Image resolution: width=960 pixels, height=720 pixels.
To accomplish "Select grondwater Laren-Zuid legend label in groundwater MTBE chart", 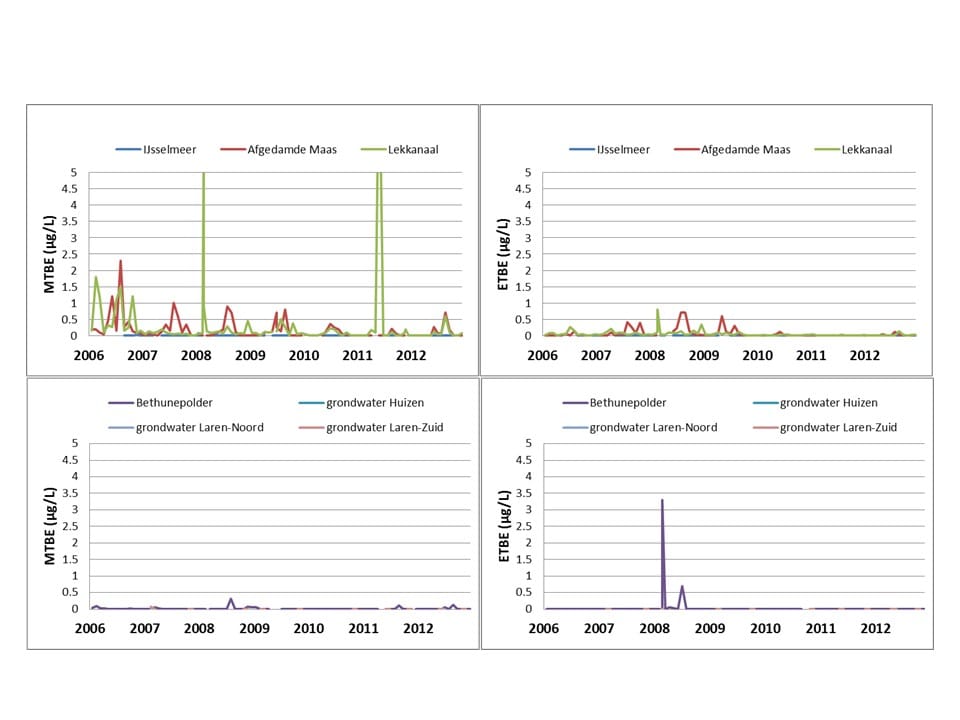I will tap(384, 427).
